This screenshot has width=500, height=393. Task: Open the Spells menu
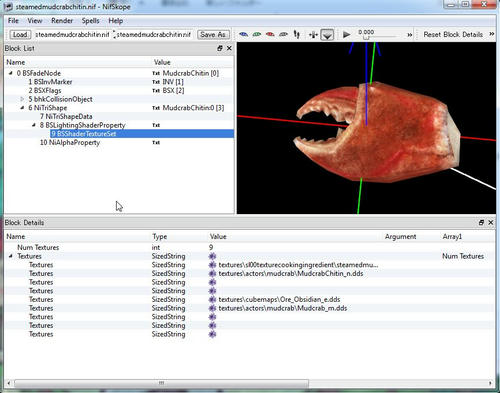90,21
